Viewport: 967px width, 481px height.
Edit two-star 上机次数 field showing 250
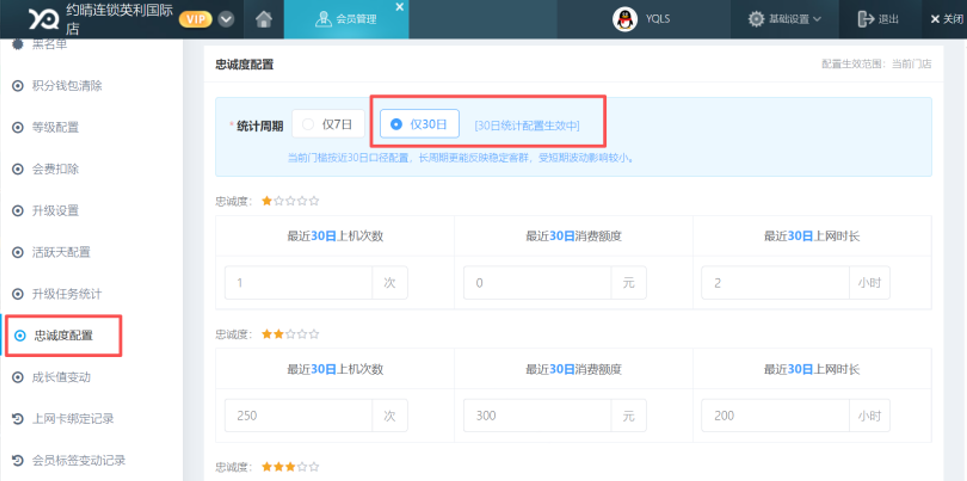(x=298, y=416)
